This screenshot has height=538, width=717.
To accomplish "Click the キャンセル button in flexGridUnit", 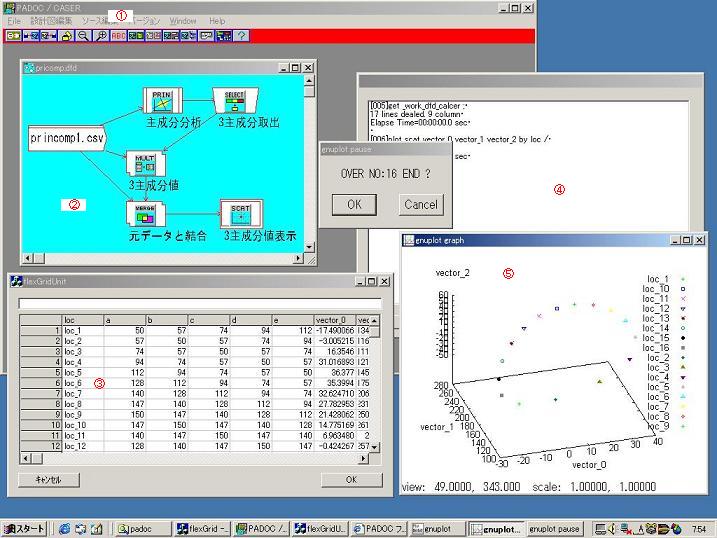I will (x=49, y=479).
